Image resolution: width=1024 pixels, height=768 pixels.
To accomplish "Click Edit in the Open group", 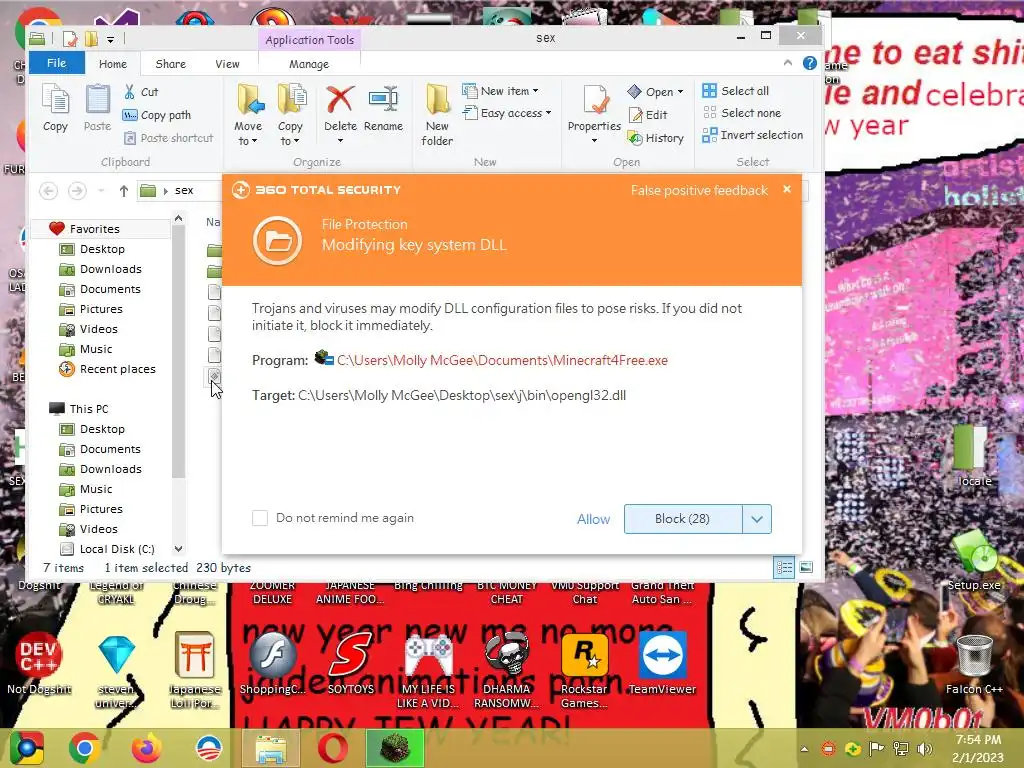I will (x=648, y=115).
